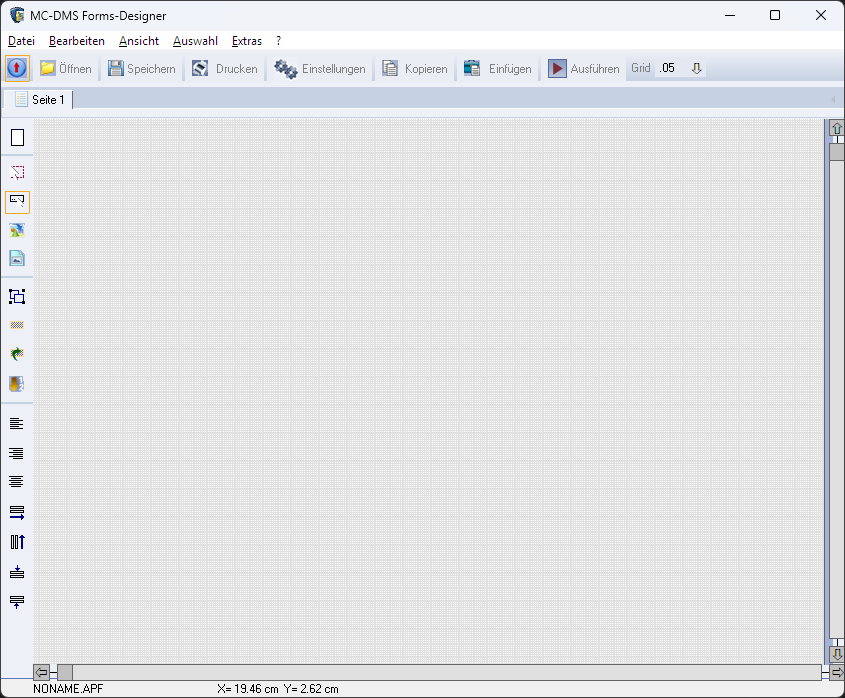Click the Drucken toolbar button
Screen dimensions: 845x698
[x=225, y=69]
